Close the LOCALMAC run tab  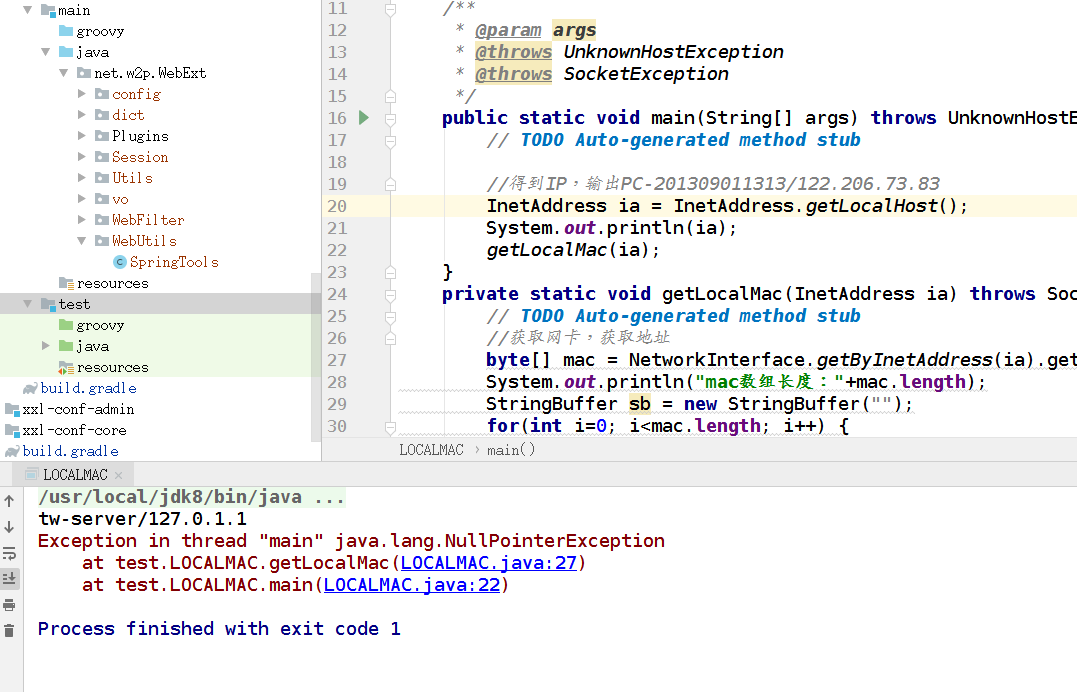tap(119, 475)
